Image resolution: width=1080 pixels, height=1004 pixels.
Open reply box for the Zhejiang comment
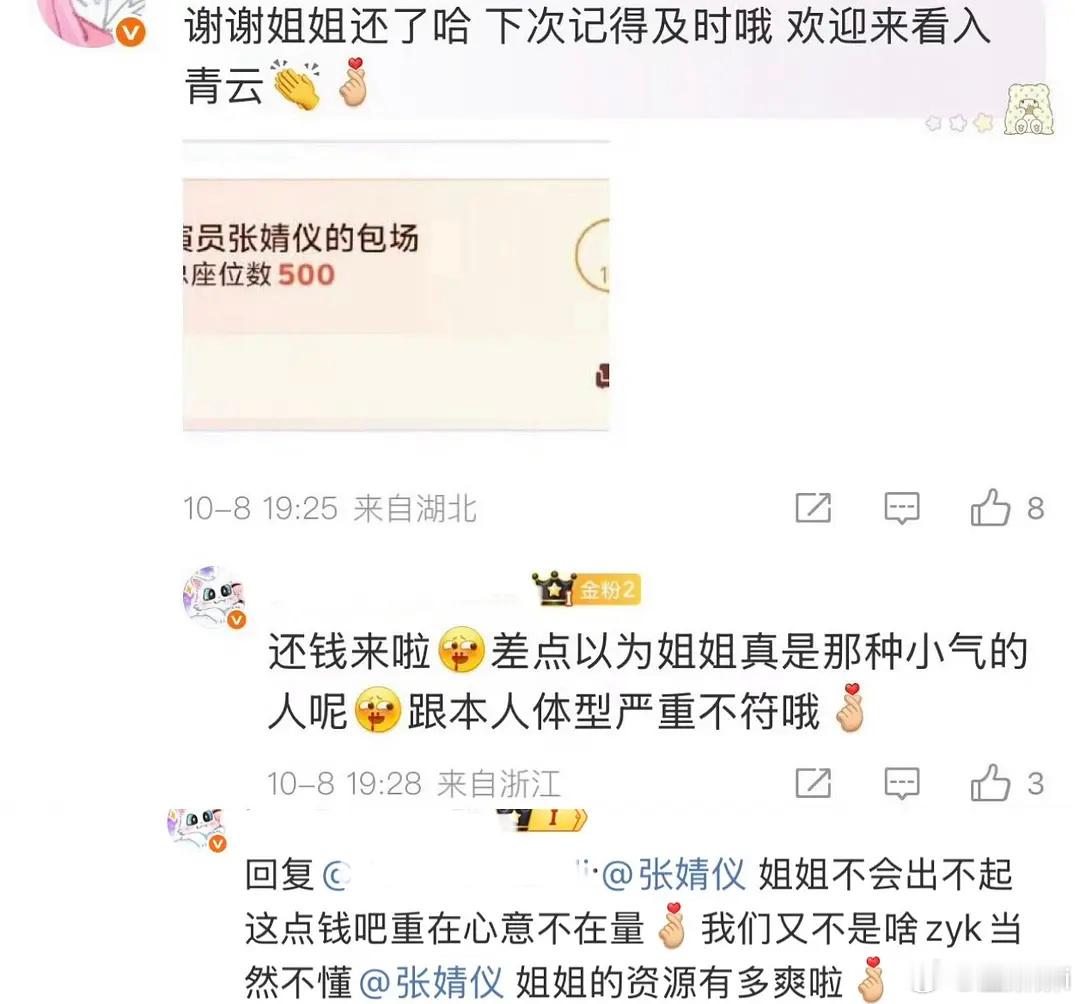coord(902,784)
